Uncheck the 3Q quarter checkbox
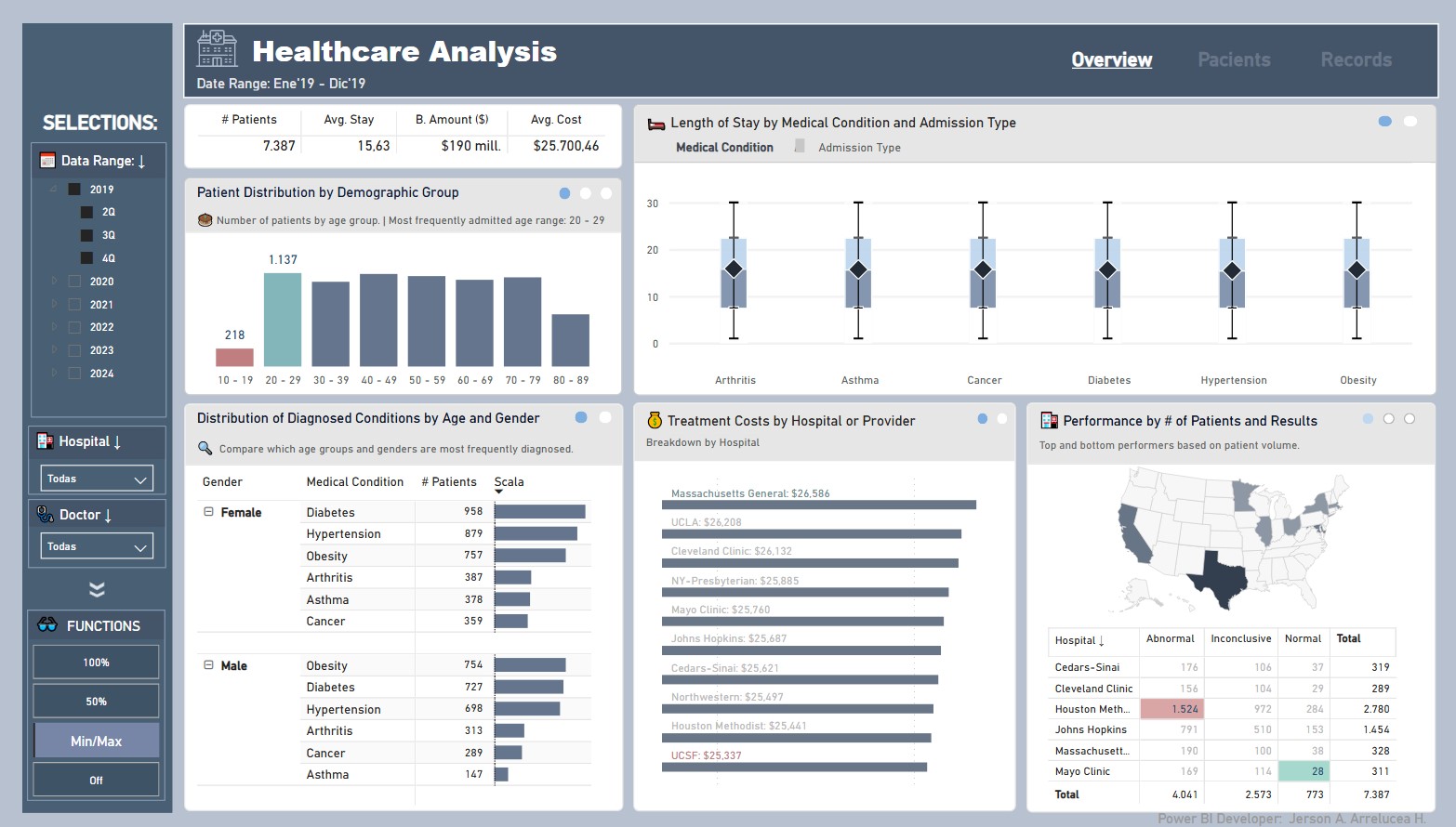Screen dimensions: 1456x827 86,235
